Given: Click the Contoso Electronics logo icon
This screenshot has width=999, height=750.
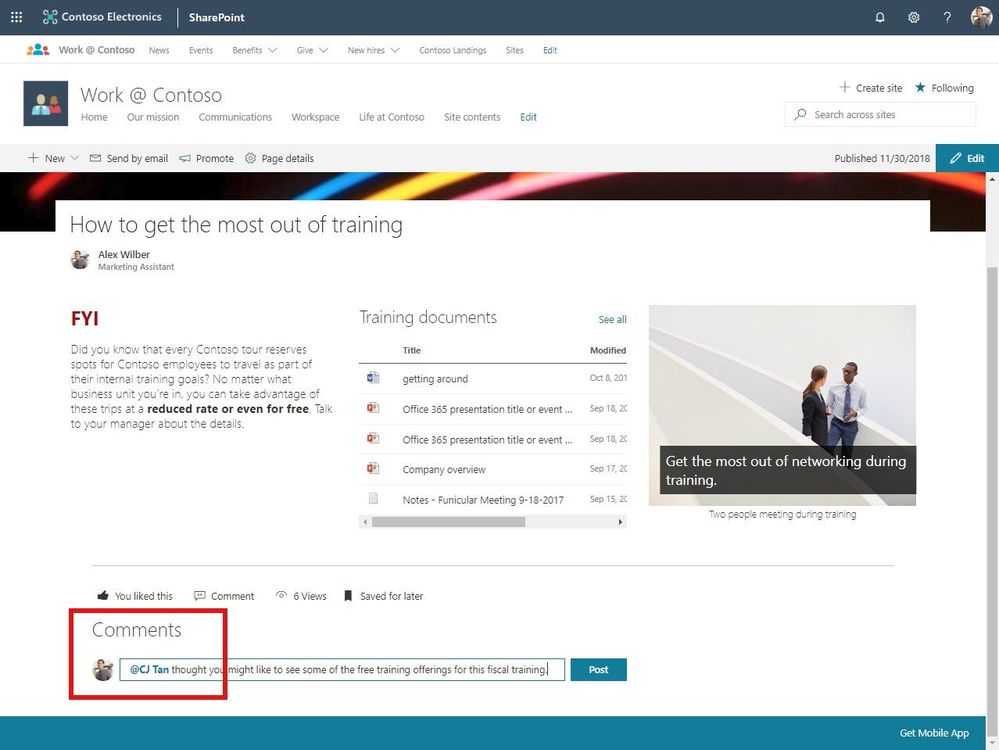Looking at the screenshot, I should pyautogui.click(x=50, y=17).
